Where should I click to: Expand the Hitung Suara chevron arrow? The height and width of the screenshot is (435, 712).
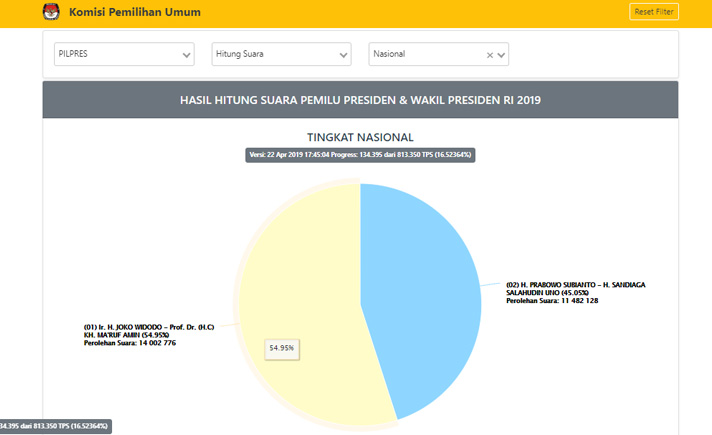tap(343, 55)
